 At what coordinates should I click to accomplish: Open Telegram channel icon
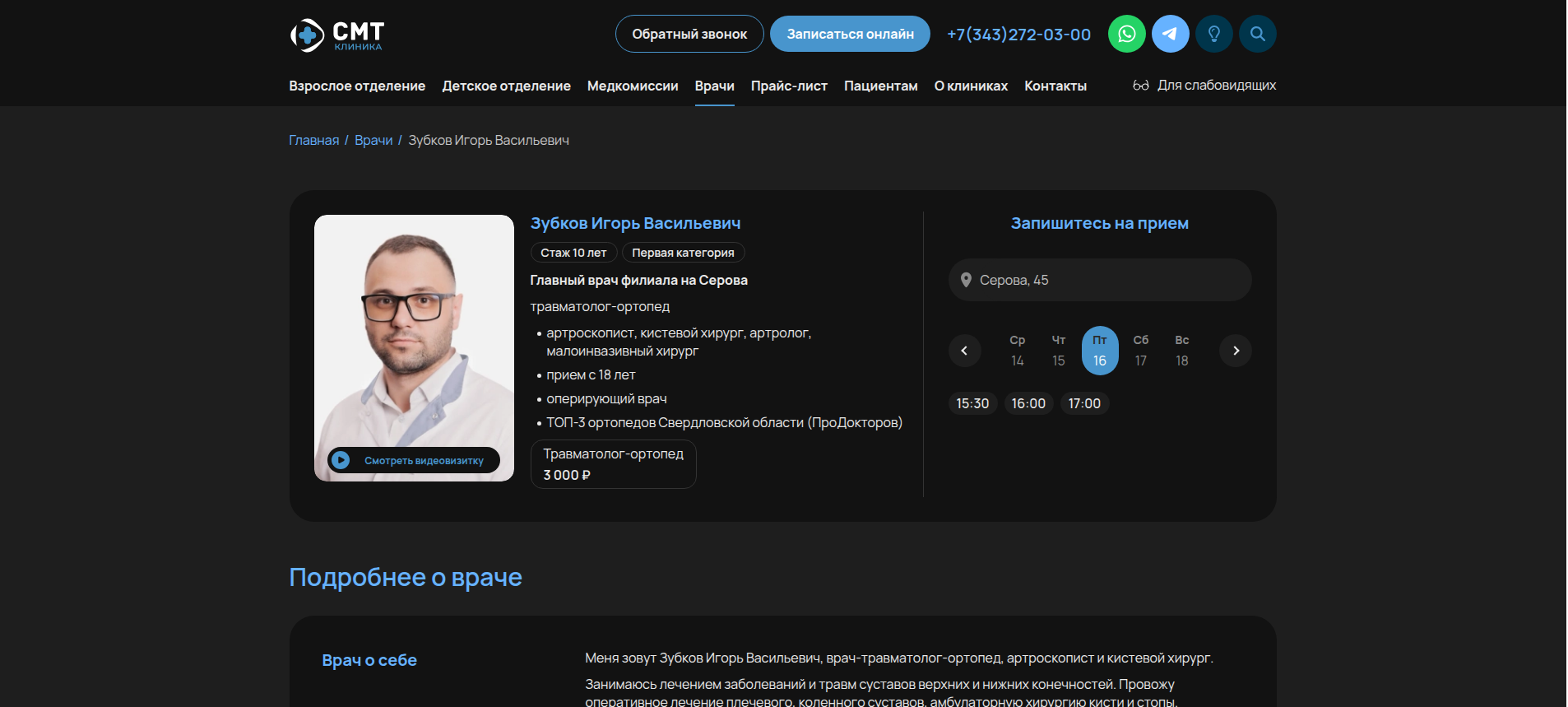point(1170,35)
